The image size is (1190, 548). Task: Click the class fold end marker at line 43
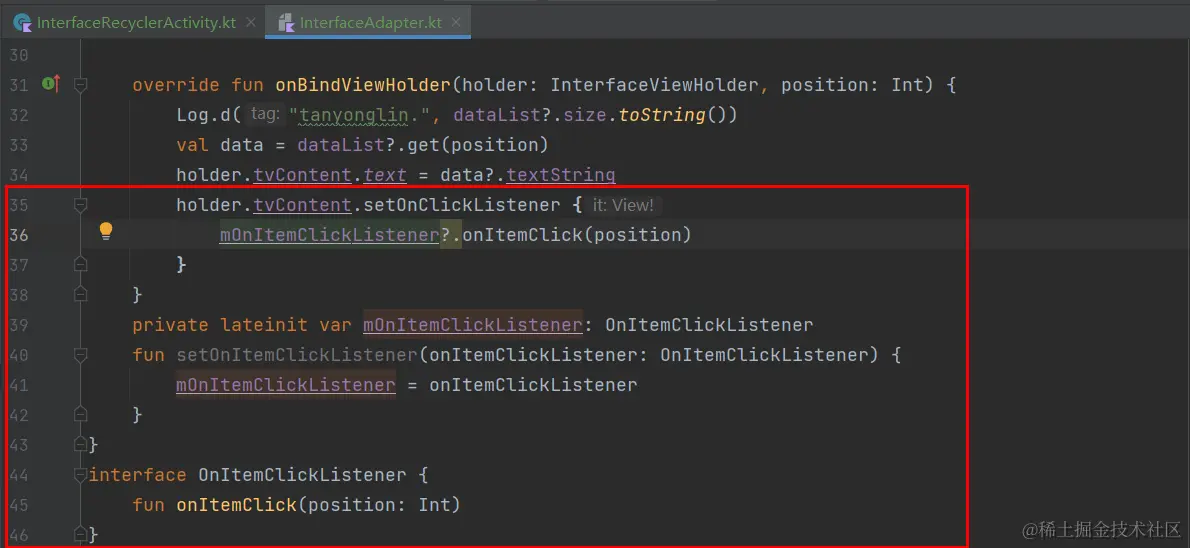click(x=81, y=444)
